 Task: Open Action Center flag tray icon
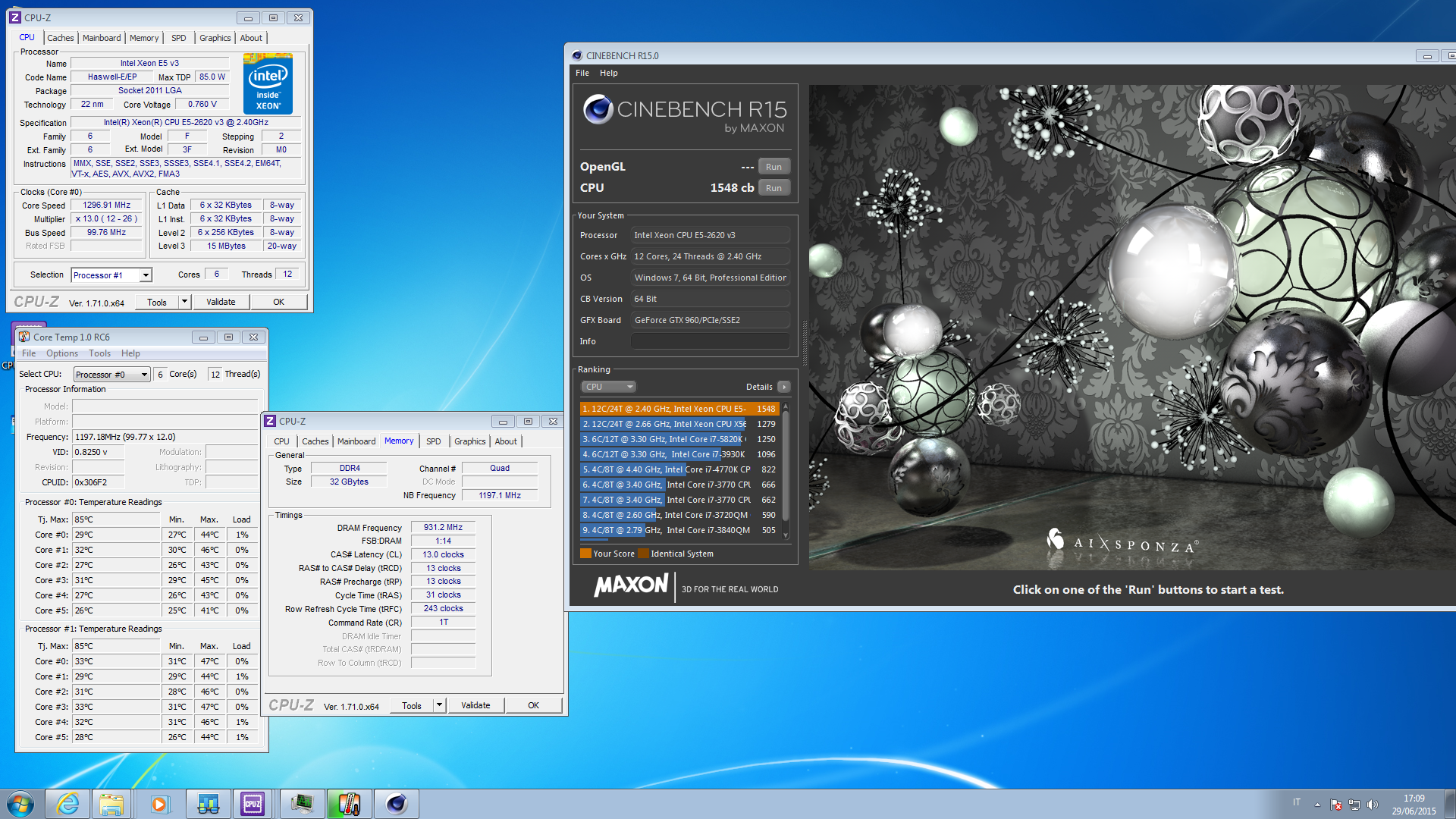click(1336, 805)
